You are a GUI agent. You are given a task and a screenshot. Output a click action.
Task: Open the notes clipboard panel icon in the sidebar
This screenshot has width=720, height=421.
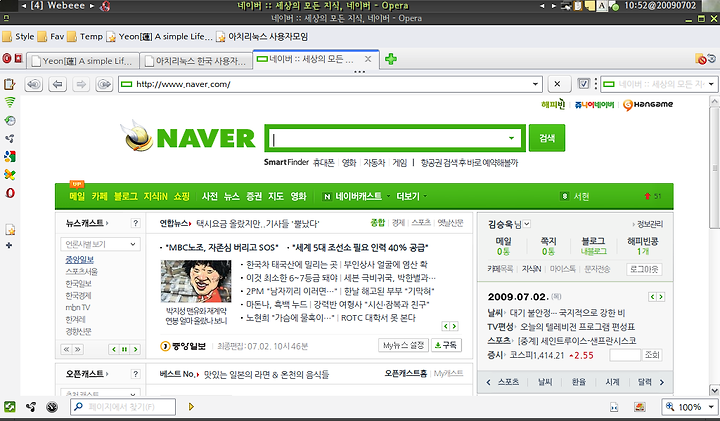point(10,84)
